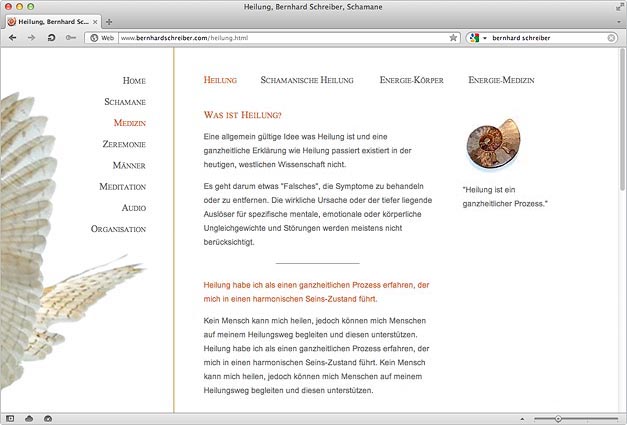Click the paragraph starting Kein Mensch kann mich heilen
The width and height of the screenshot is (627, 425).
point(316,355)
